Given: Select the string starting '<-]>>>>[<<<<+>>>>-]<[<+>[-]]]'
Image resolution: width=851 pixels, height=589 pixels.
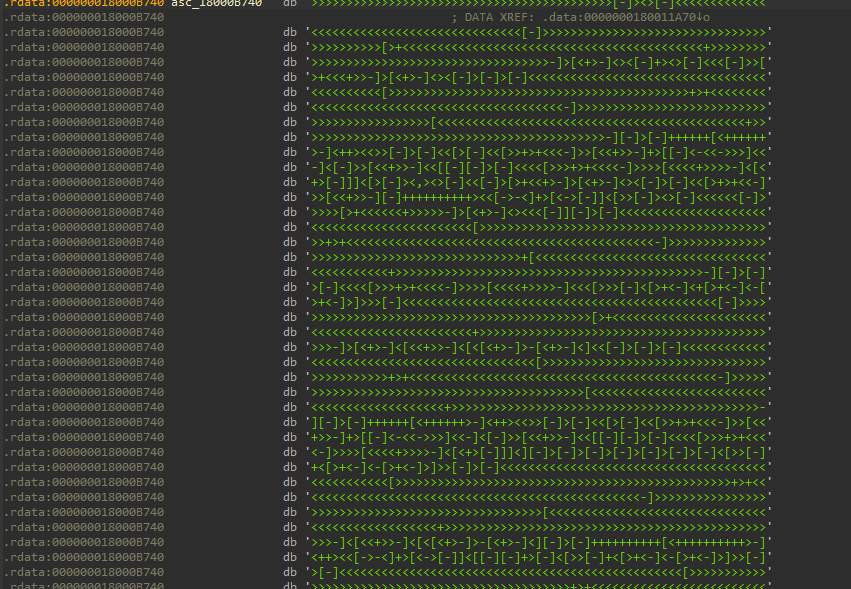Looking at the screenshot, I should [538, 452].
